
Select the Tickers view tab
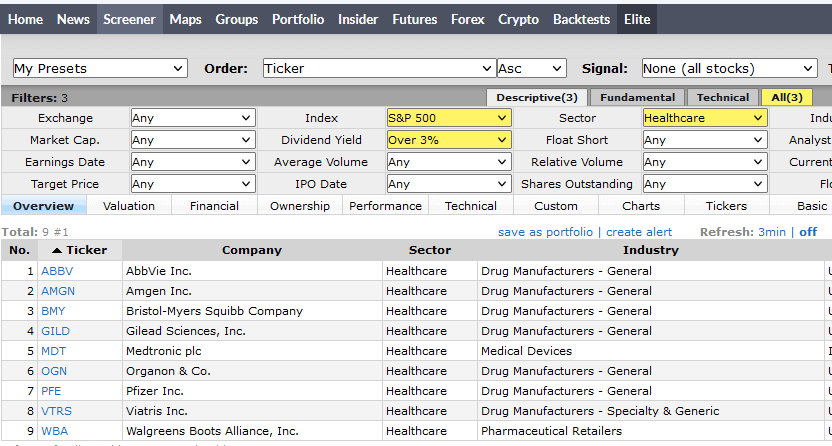tap(726, 206)
